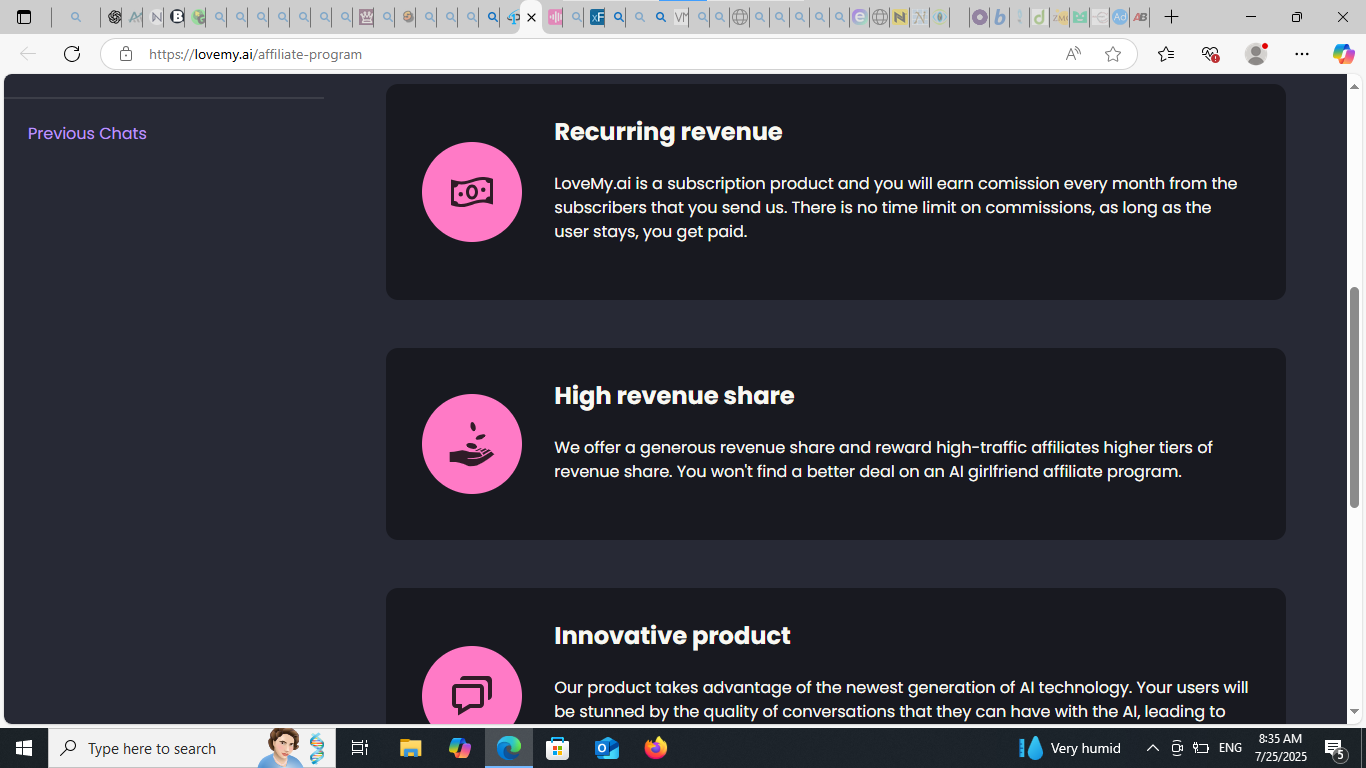Switch to the yellow N icon tab
1366x768 pixels.
click(x=899, y=17)
